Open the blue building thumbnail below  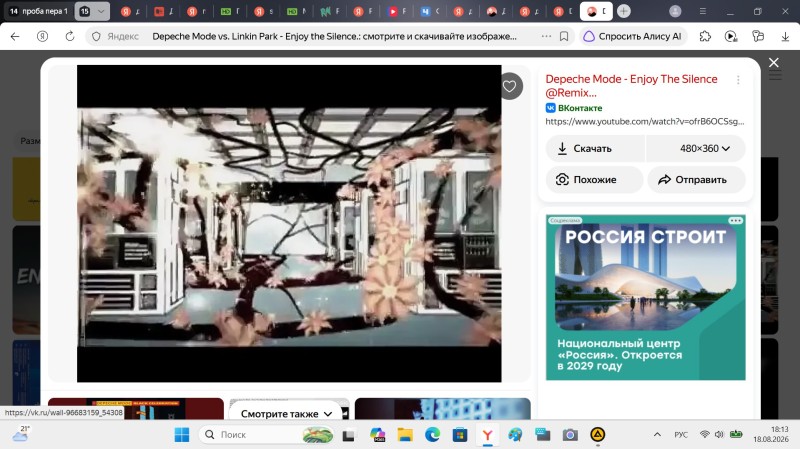442,409
